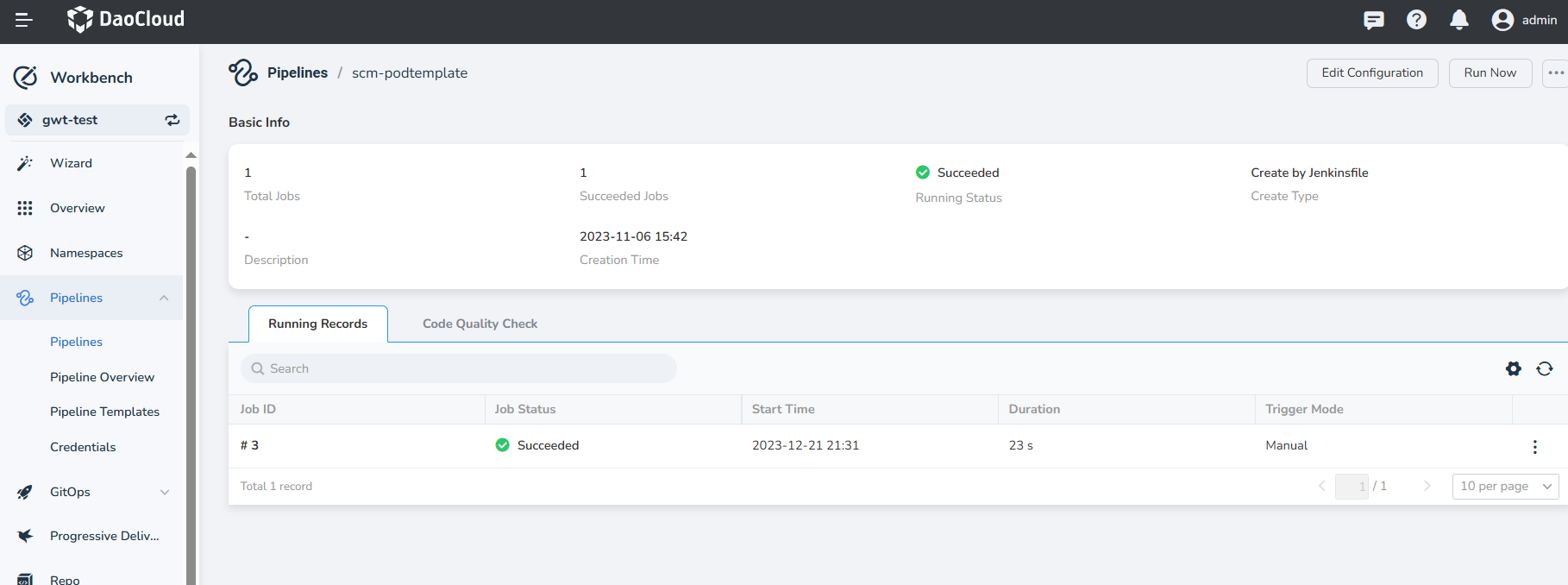Image resolution: width=1568 pixels, height=585 pixels.
Task: Open the help question mark icon
Action: click(x=1416, y=20)
